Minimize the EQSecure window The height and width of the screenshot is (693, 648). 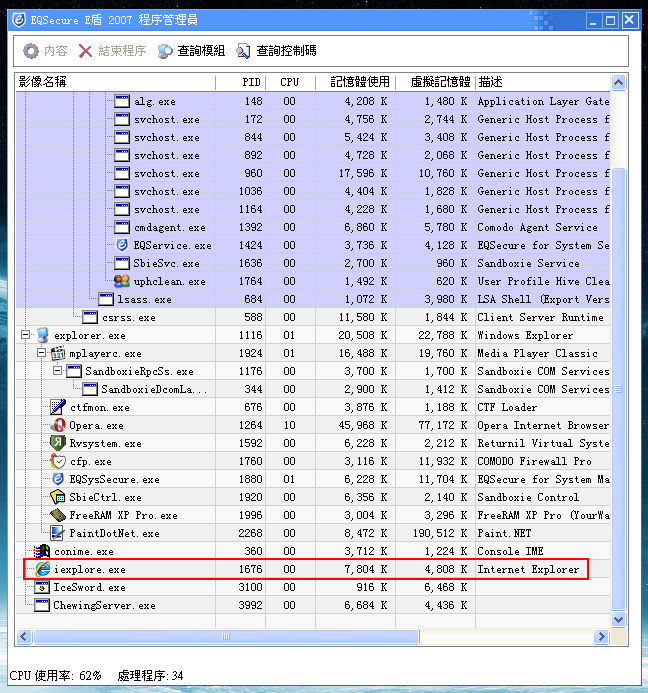(x=593, y=20)
